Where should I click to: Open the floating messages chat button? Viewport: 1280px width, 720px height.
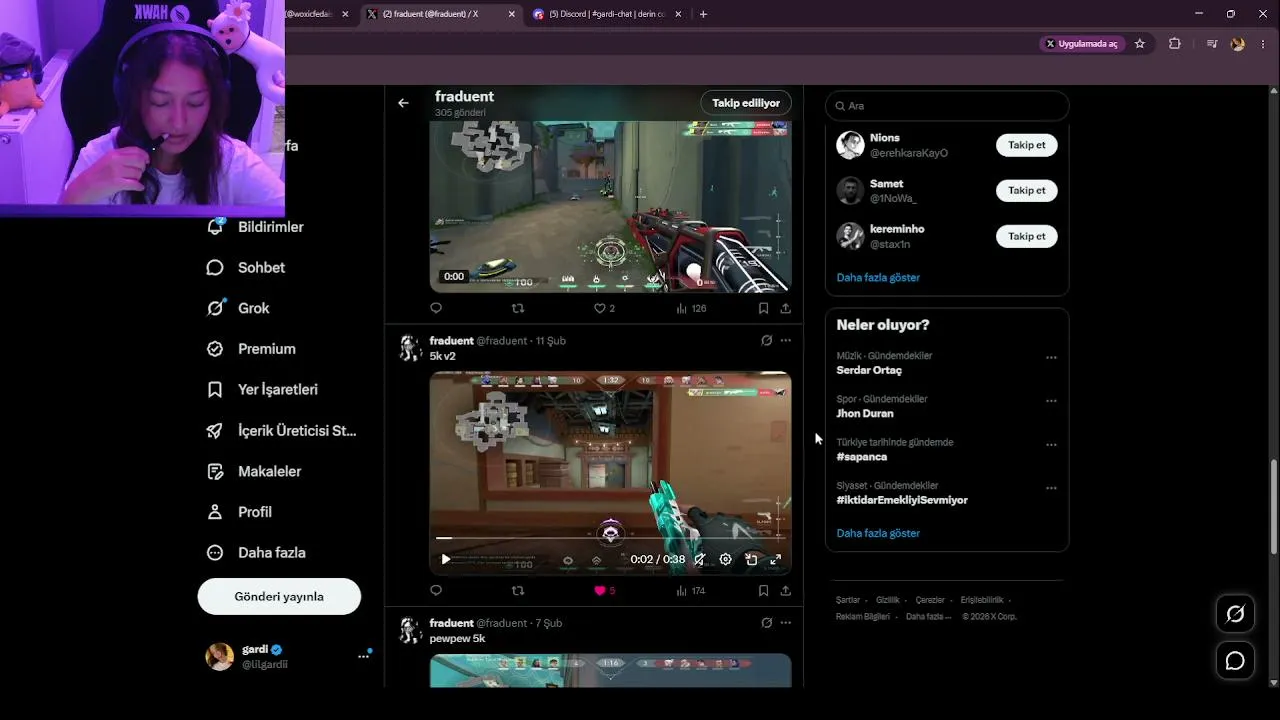point(1235,661)
